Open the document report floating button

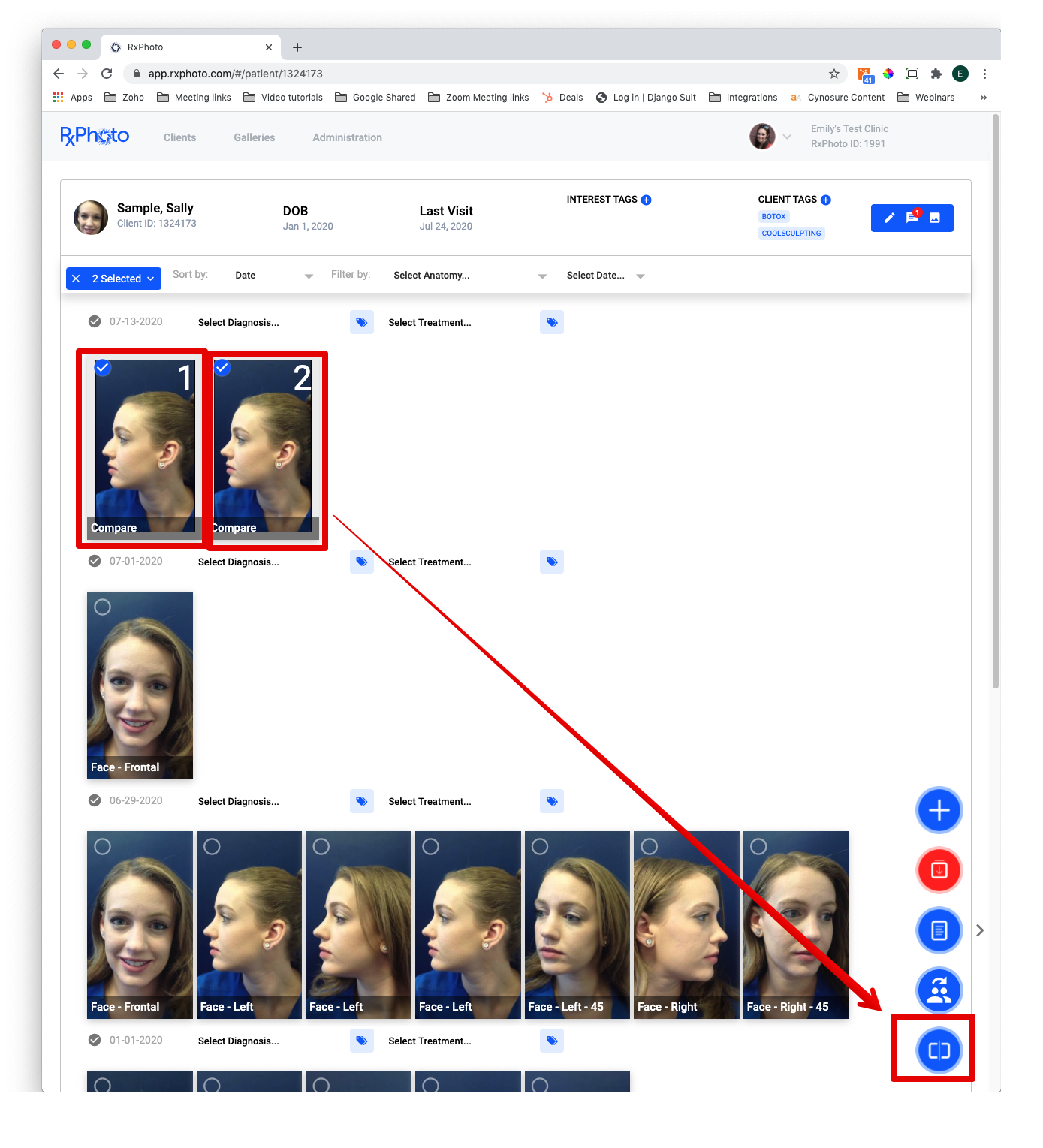pyautogui.click(x=939, y=930)
